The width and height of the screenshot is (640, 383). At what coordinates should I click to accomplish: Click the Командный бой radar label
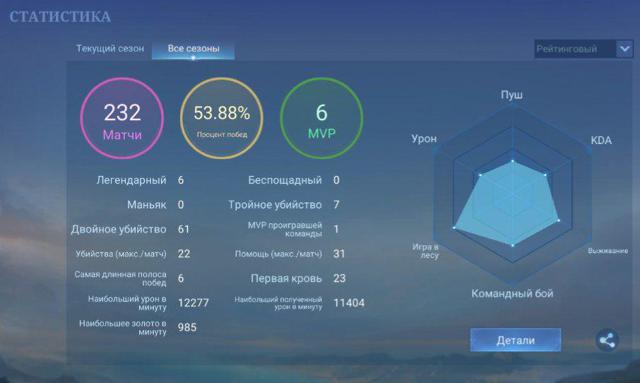(512, 294)
